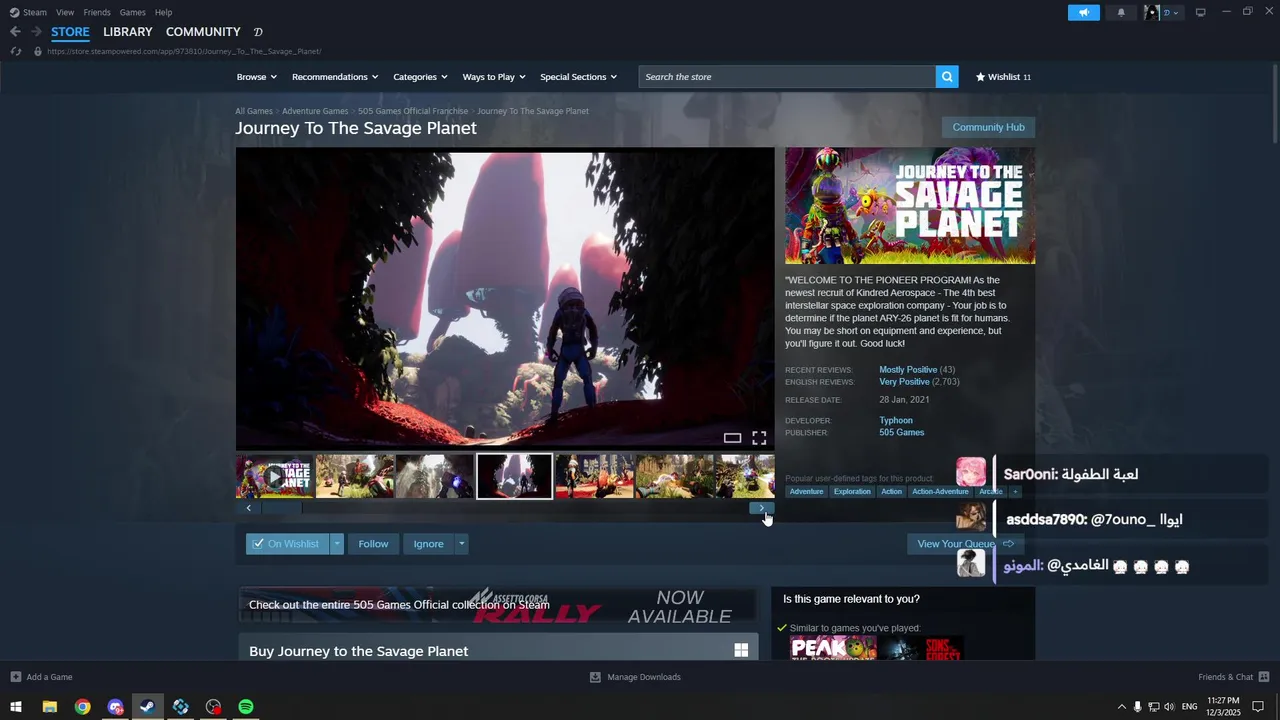1280x720 pixels.
Task: Click the View Your Queue arrow icon
Action: pos(1008,544)
